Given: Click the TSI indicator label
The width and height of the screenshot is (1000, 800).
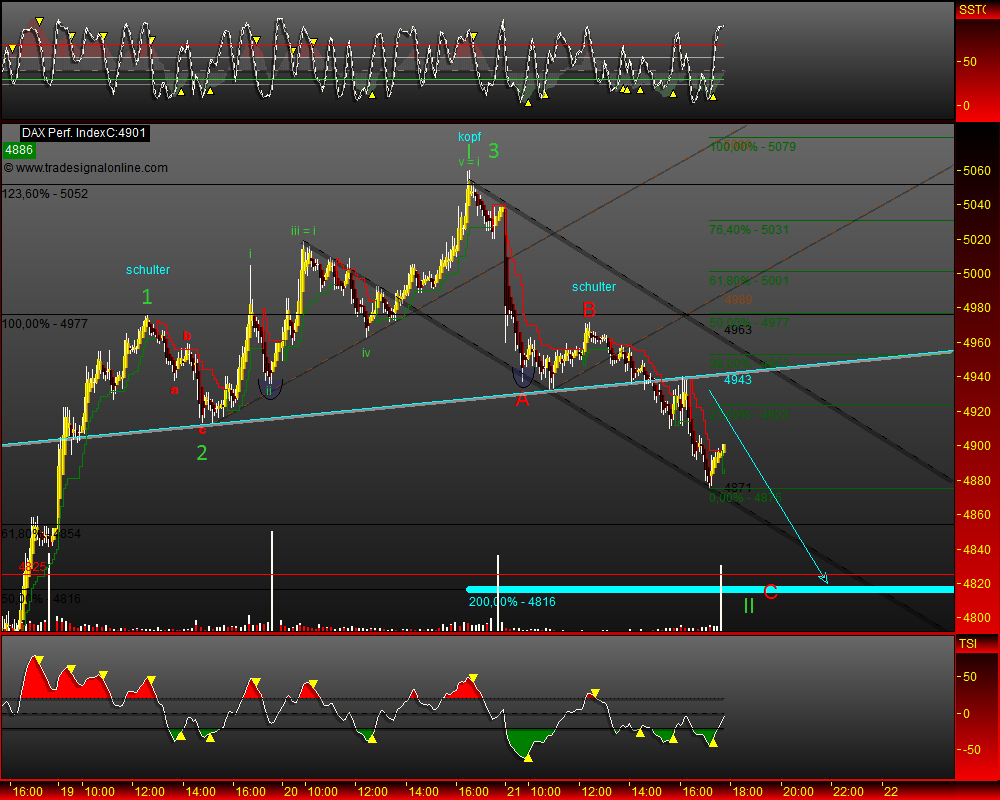Looking at the screenshot, I should tap(967, 644).
